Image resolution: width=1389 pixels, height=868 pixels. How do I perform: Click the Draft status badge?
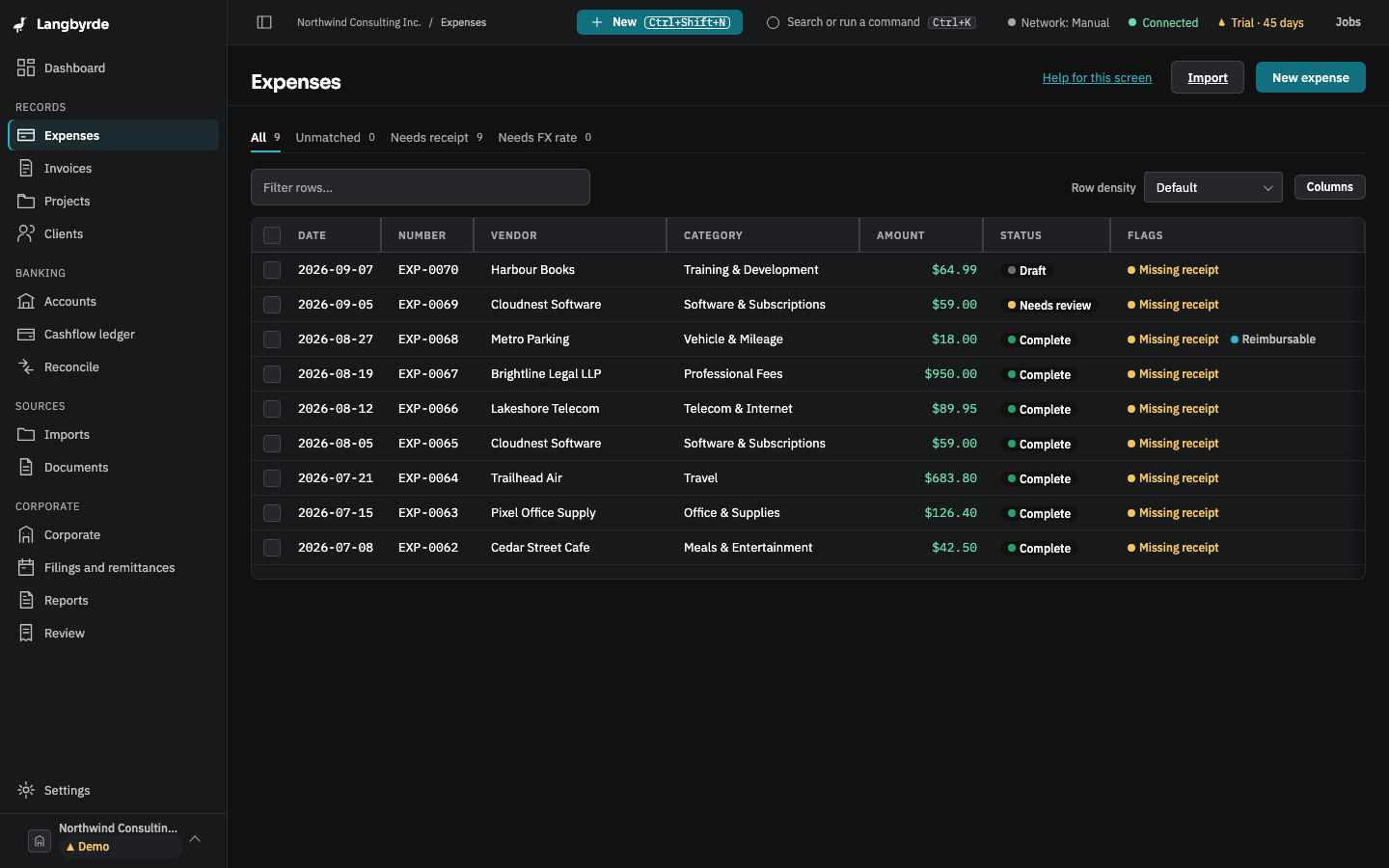1026,270
